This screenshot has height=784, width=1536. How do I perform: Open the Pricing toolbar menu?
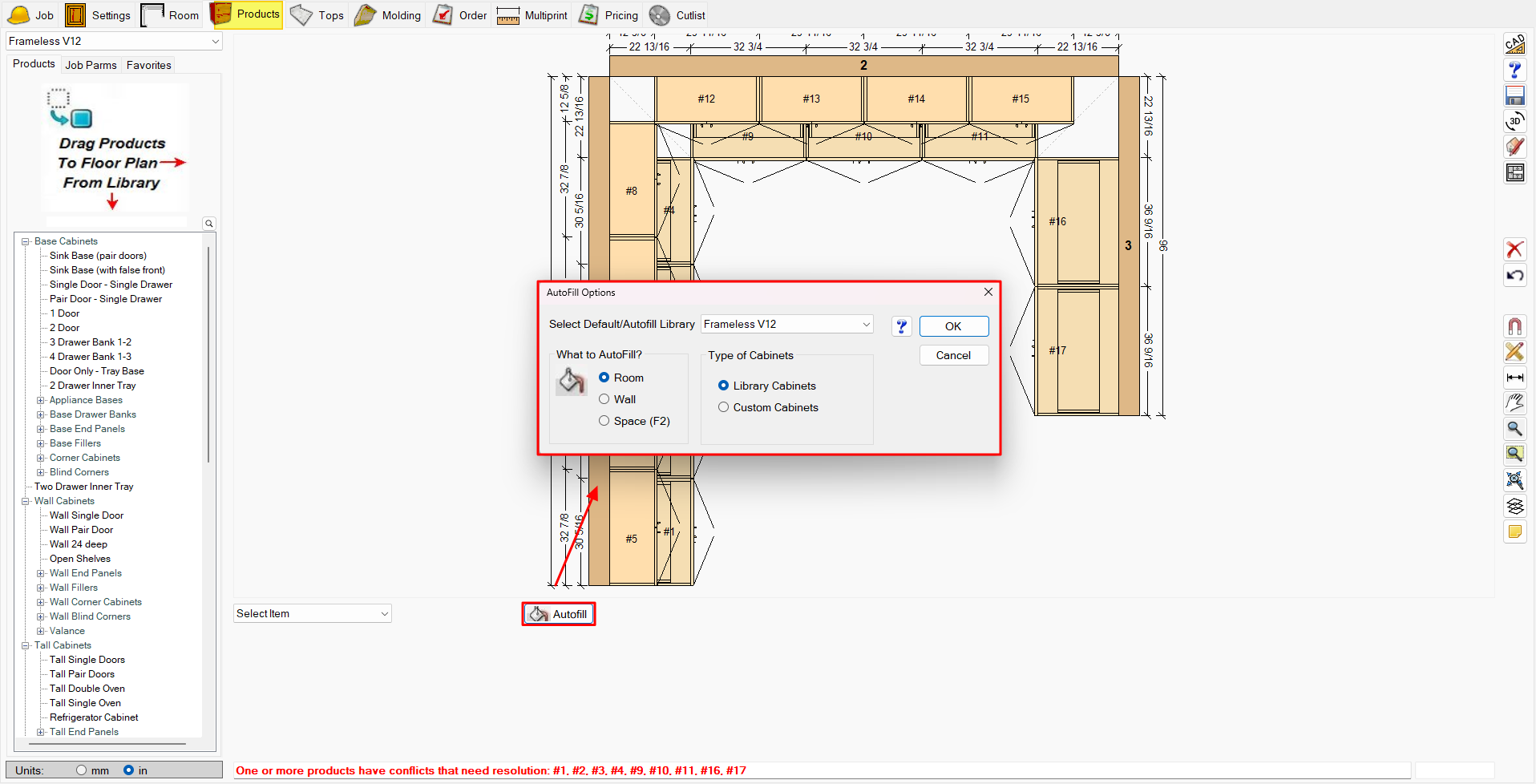(x=609, y=15)
